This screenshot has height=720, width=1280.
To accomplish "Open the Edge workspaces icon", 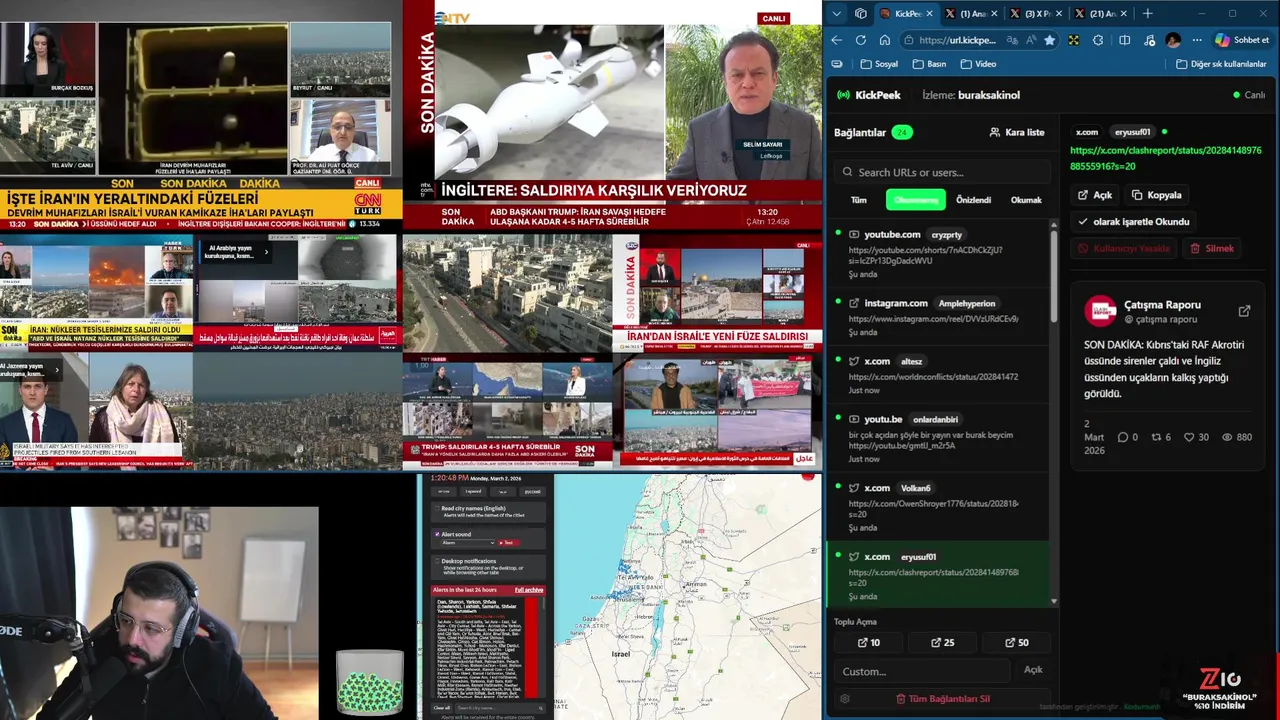I will coord(861,14).
